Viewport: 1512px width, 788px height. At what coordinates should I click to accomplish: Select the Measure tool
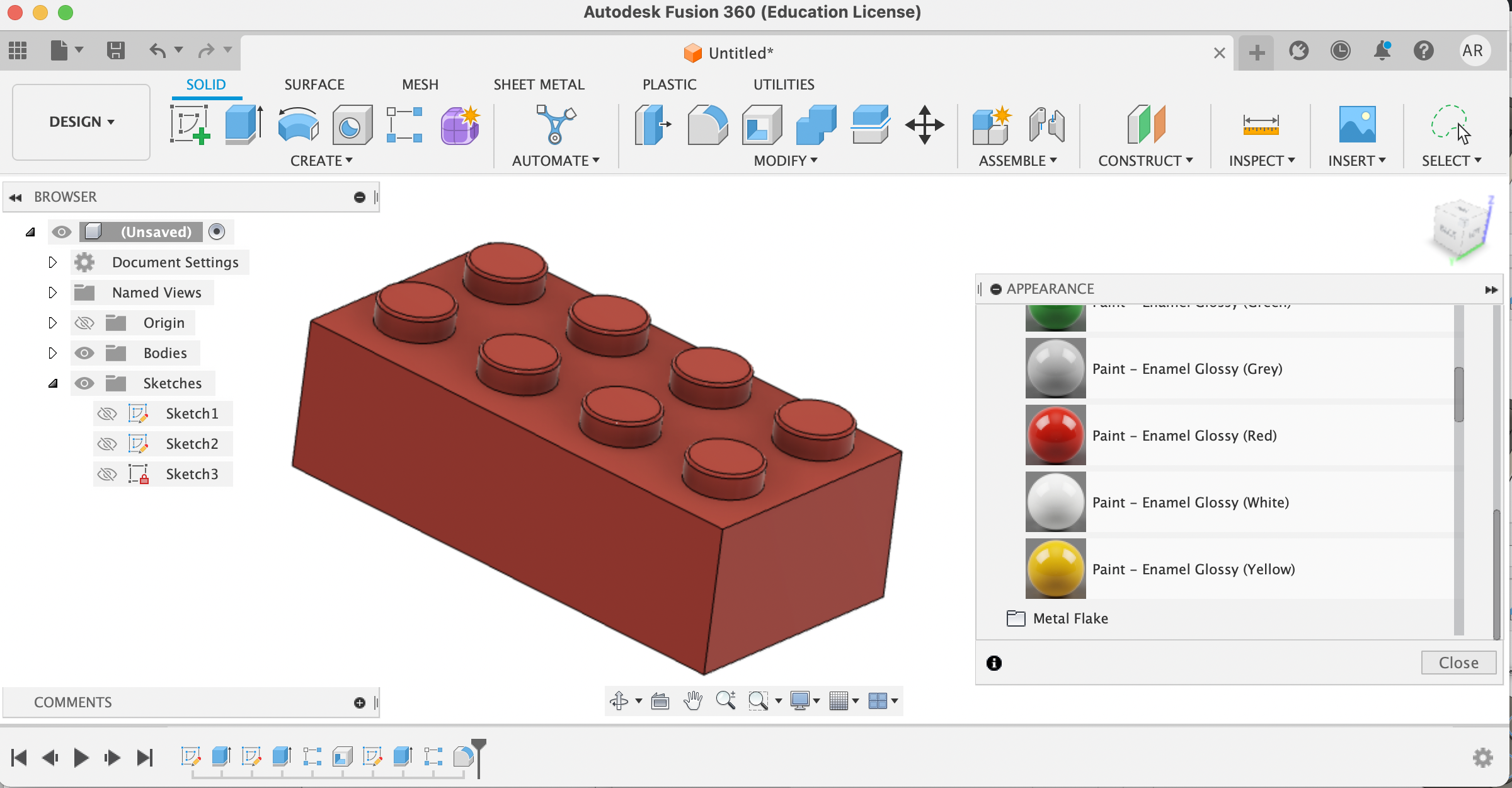pos(1261,124)
